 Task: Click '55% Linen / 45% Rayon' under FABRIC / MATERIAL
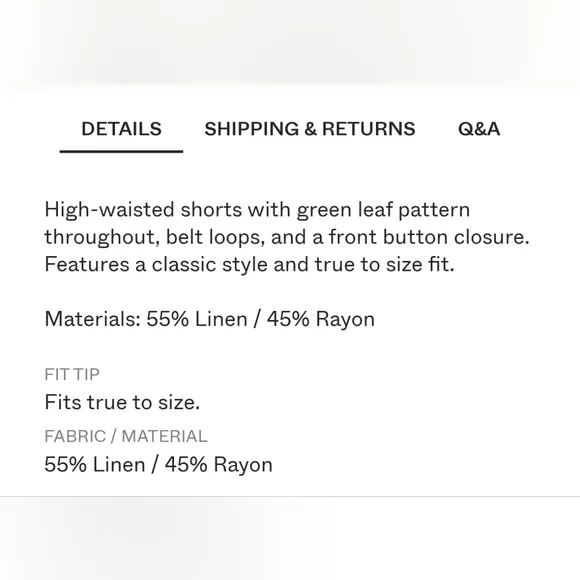click(x=158, y=465)
